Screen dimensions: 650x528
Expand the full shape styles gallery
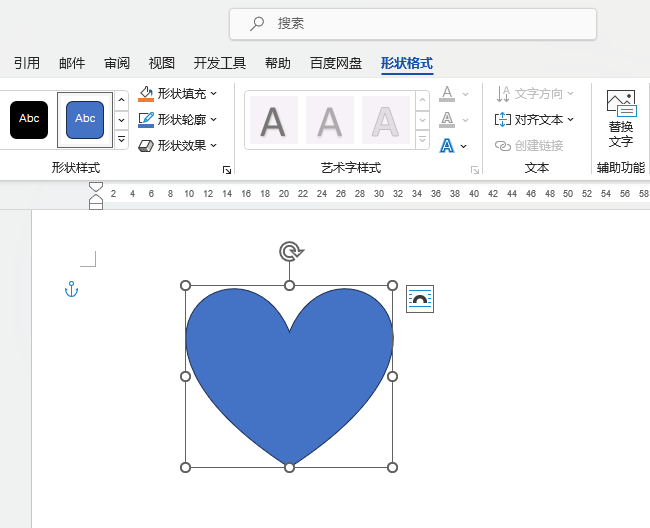click(121, 139)
